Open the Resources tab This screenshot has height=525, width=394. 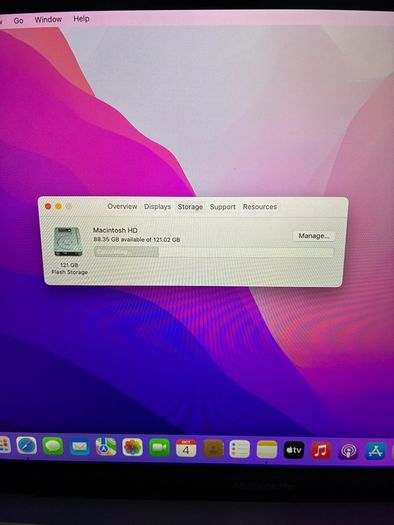coord(260,207)
